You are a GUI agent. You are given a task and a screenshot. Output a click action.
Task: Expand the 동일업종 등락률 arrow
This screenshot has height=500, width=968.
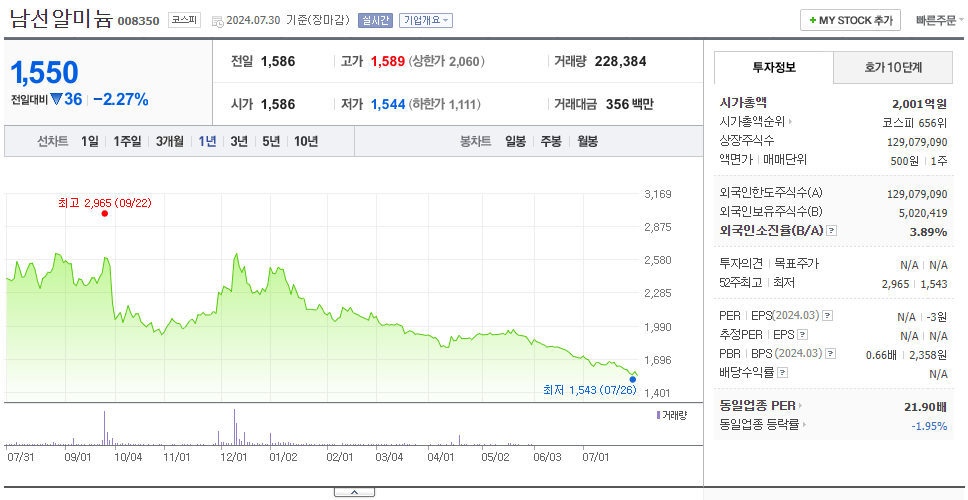tap(804, 425)
